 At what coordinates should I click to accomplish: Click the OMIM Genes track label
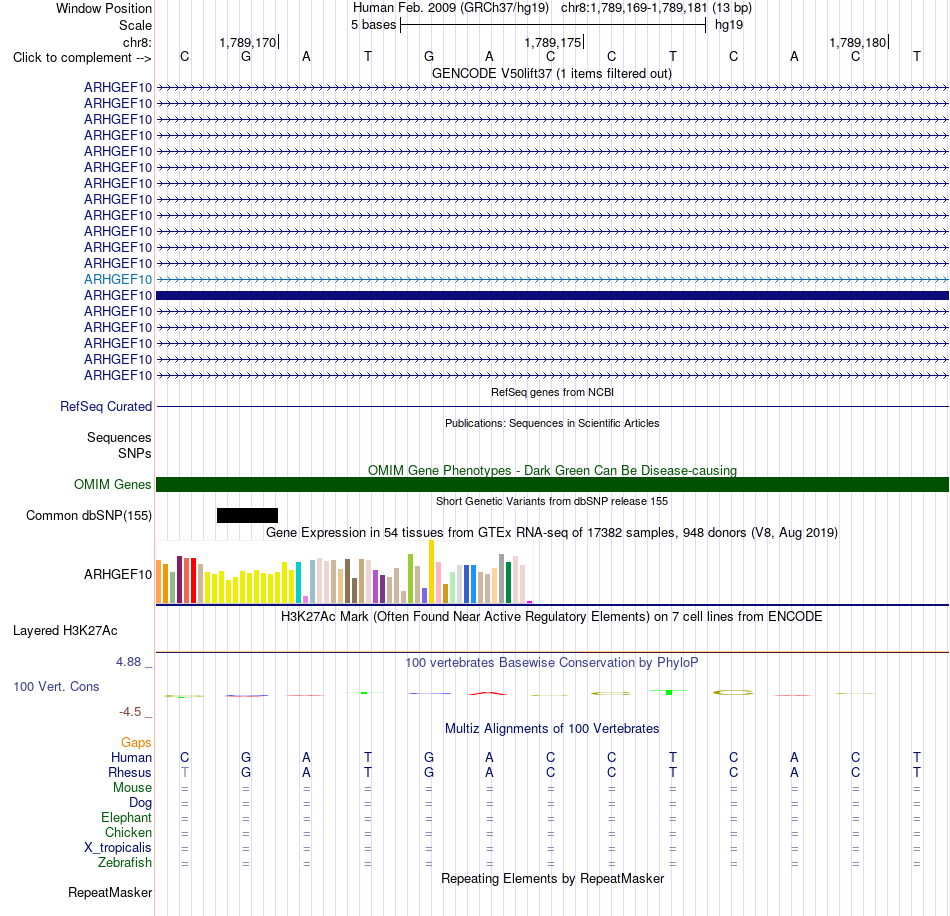point(112,485)
